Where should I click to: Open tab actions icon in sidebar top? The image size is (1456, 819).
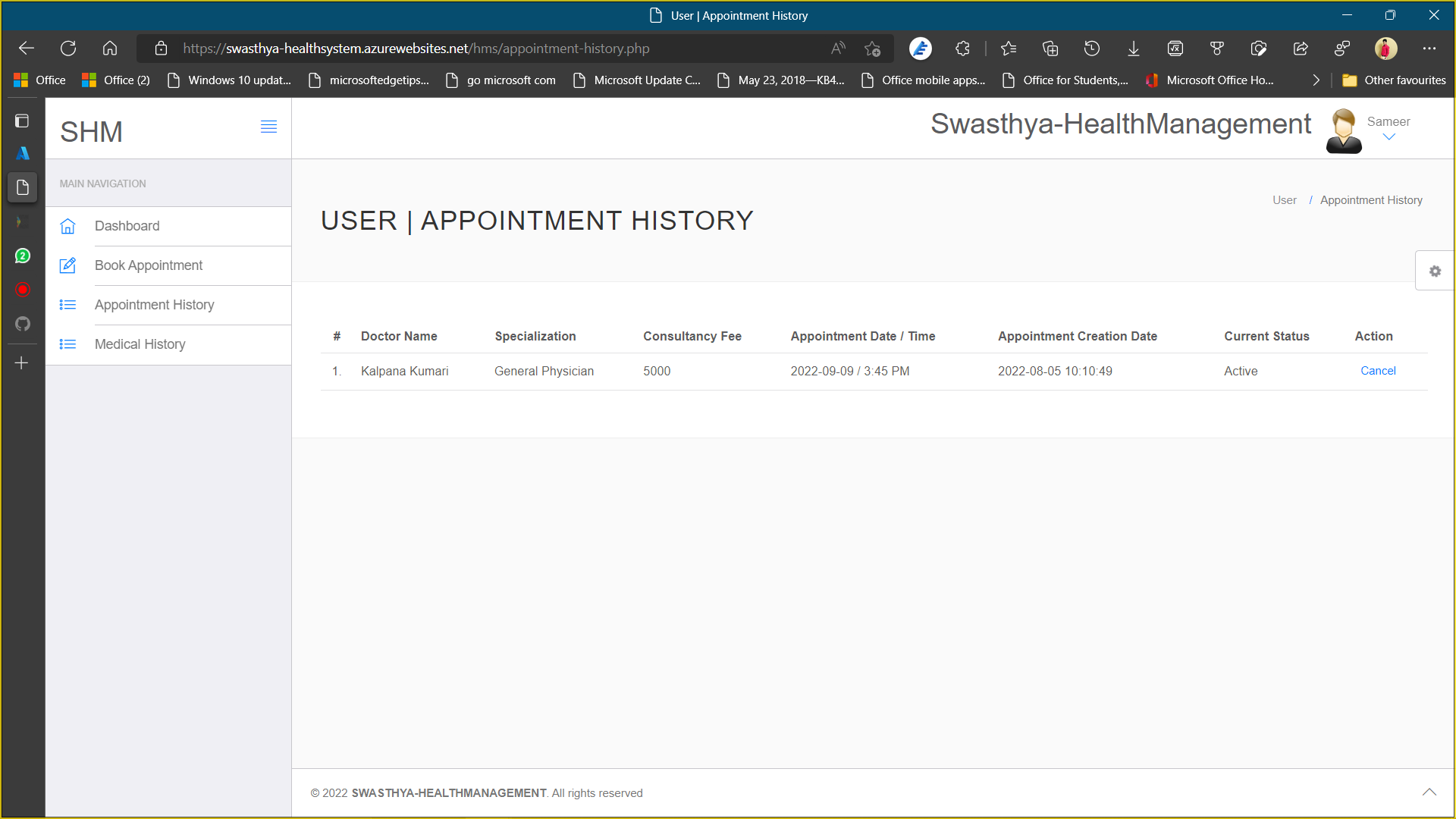pyautogui.click(x=22, y=121)
